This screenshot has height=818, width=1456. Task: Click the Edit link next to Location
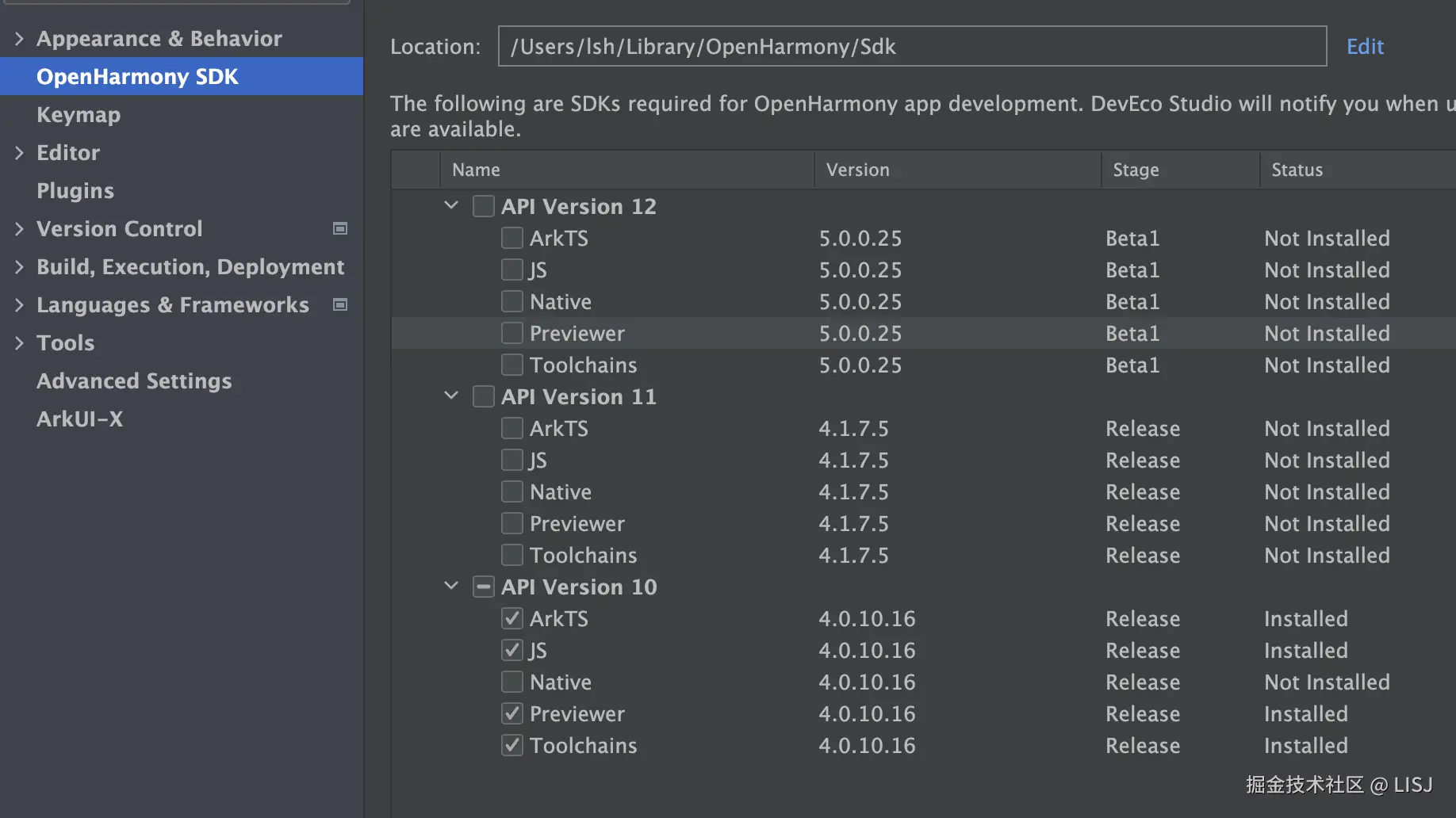1365,46
